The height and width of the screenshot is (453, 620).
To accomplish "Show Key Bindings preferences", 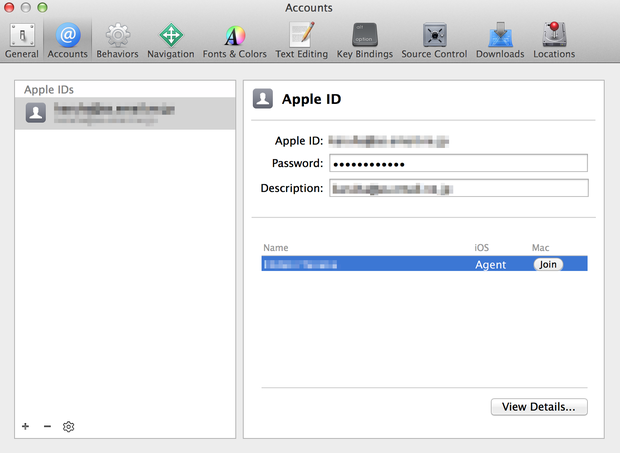I will click(365, 40).
